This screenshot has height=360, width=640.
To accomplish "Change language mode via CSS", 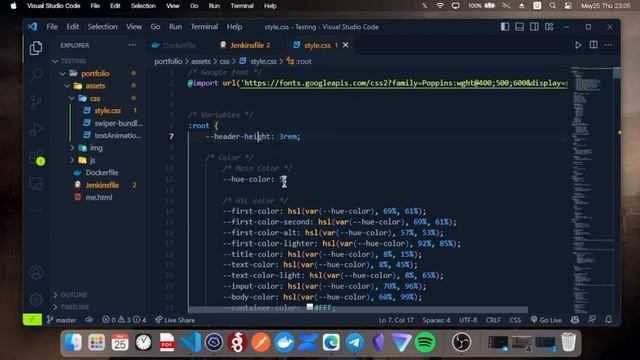I will point(515,320).
